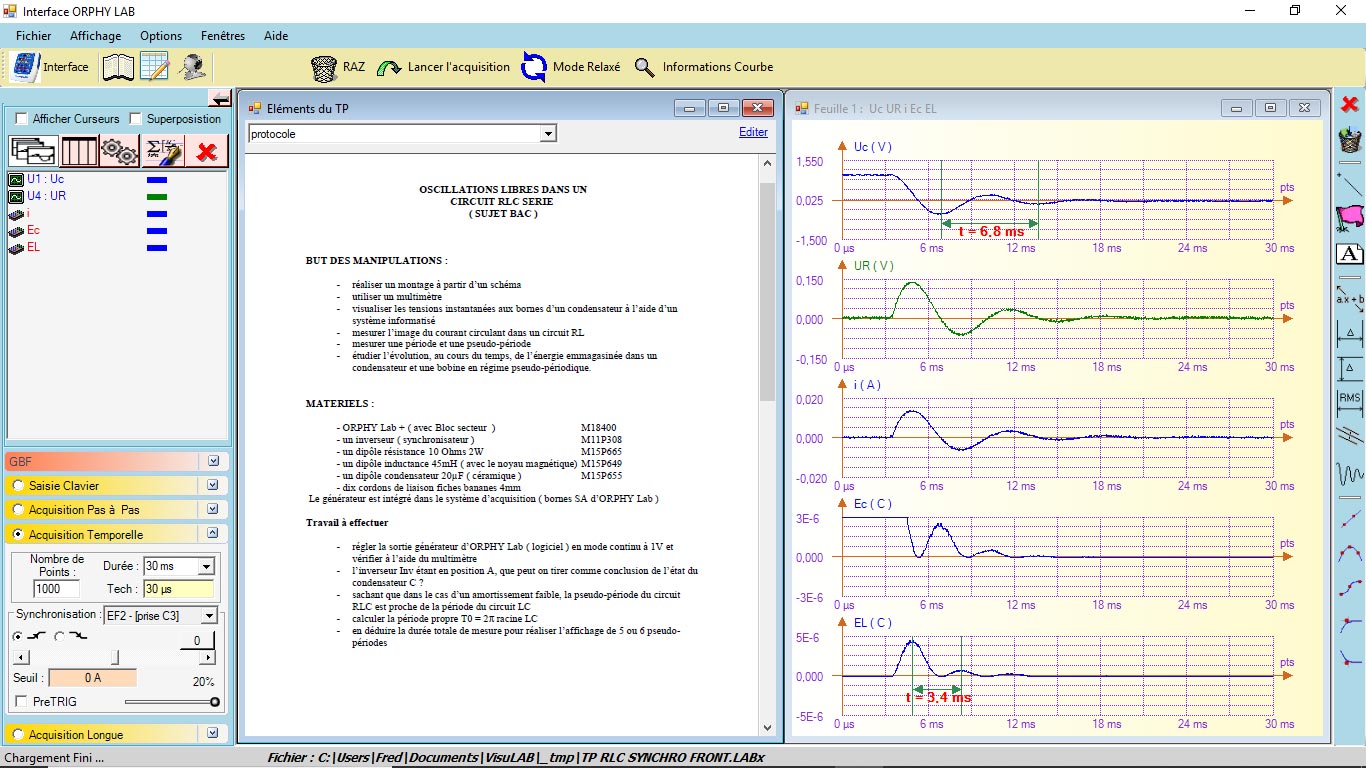This screenshot has height=768, width=1366.
Task: Open Informations Courbe magnifier
Action: 704,67
